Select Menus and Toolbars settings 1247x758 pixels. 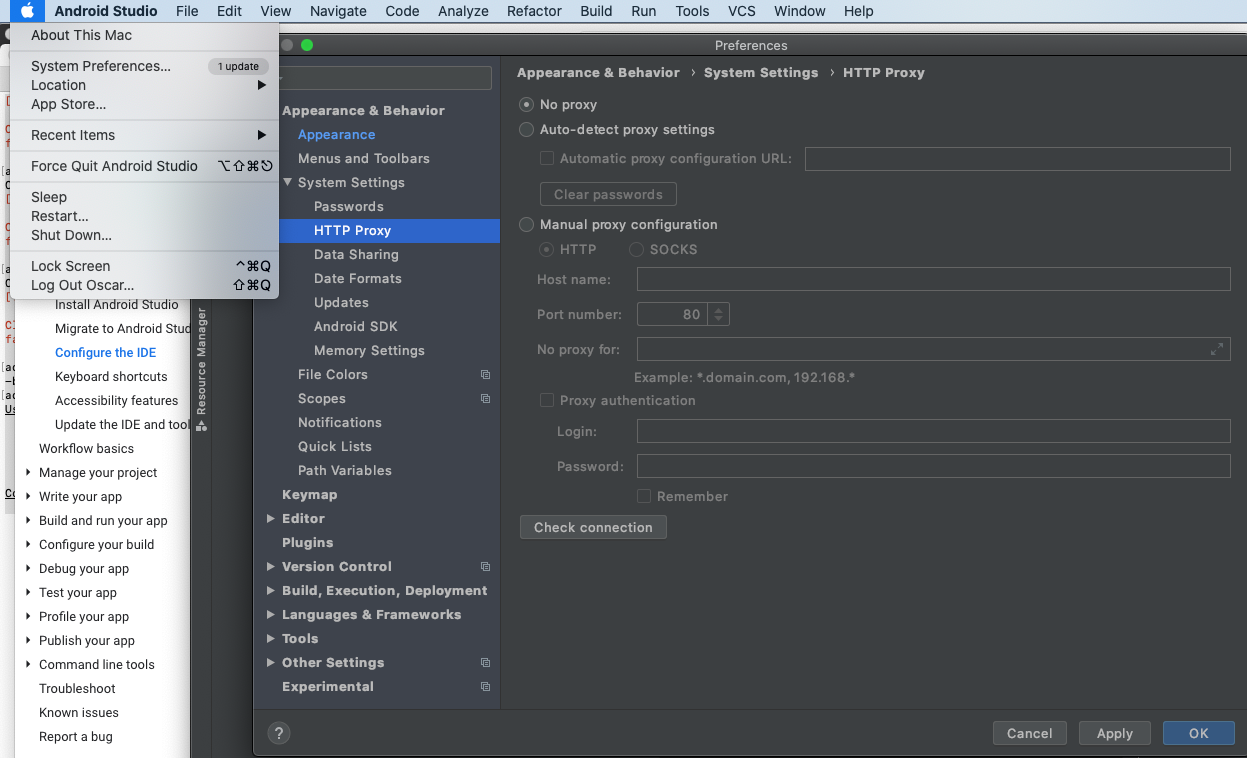tap(364, 159)
